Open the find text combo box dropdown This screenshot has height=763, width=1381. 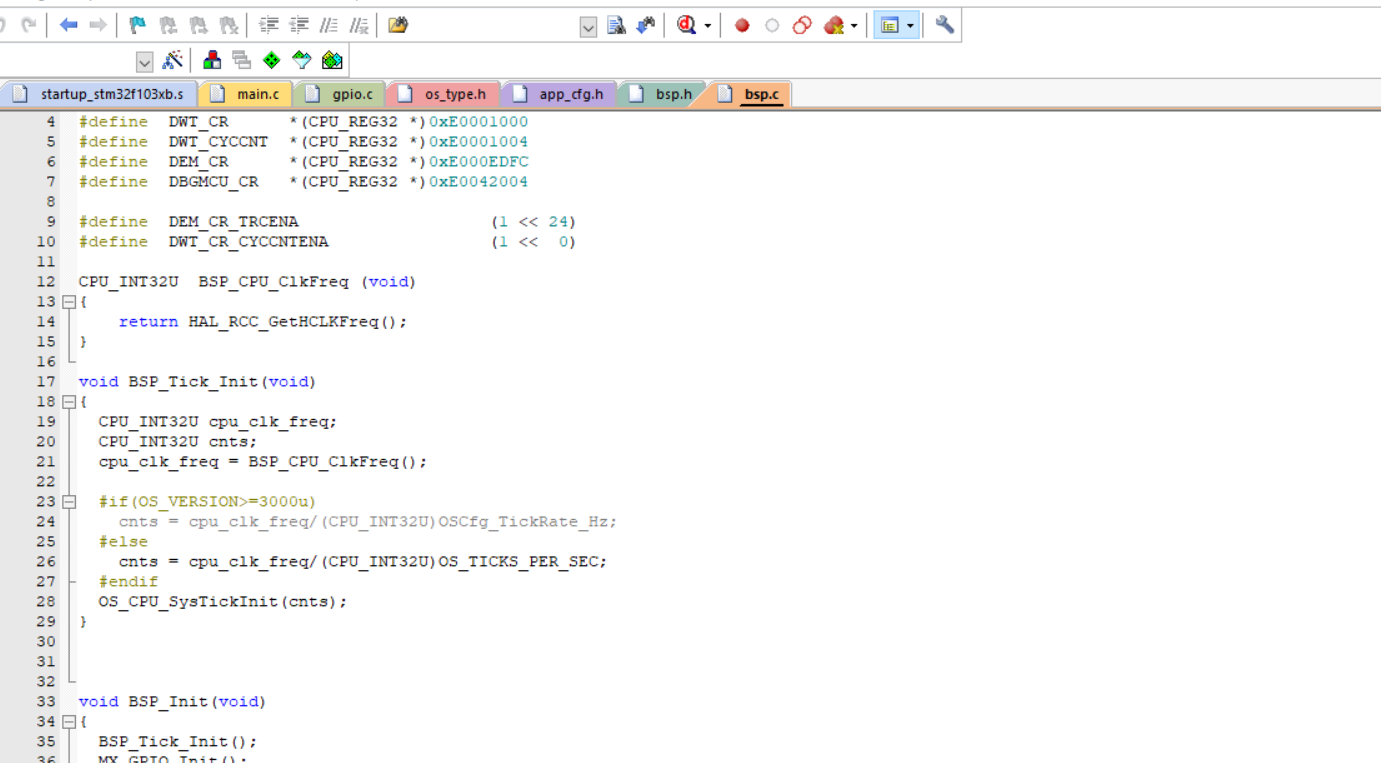(588, 27)
